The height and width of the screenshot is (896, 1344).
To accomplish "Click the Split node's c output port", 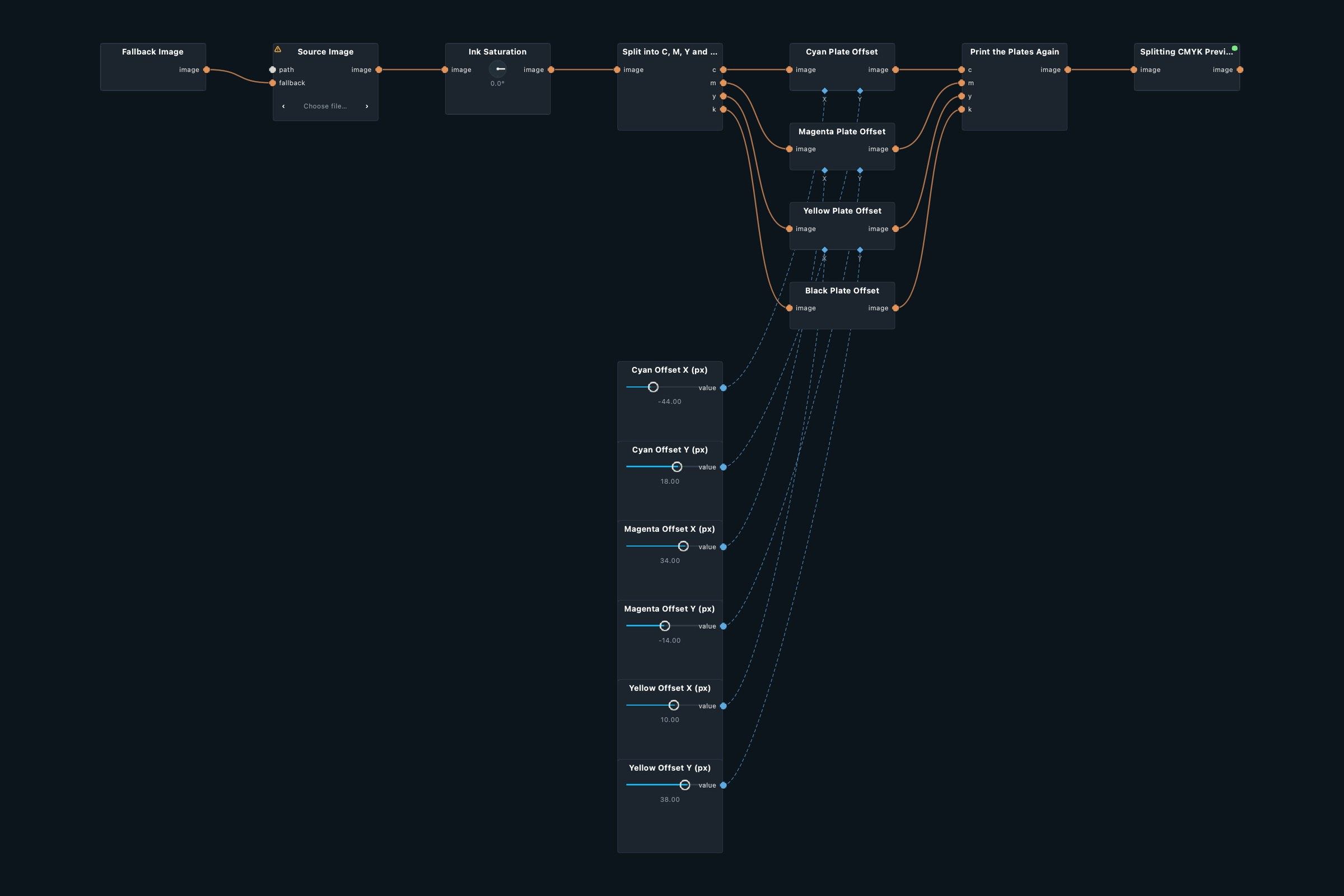I will click(x=724, y=69).
